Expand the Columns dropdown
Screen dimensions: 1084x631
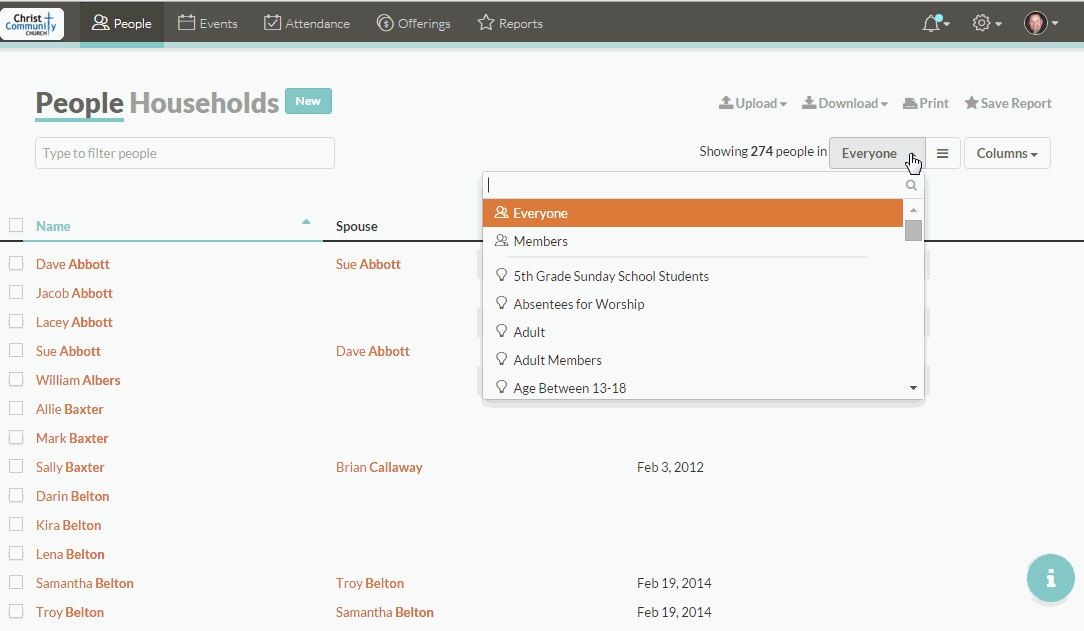coord(1007,153)
